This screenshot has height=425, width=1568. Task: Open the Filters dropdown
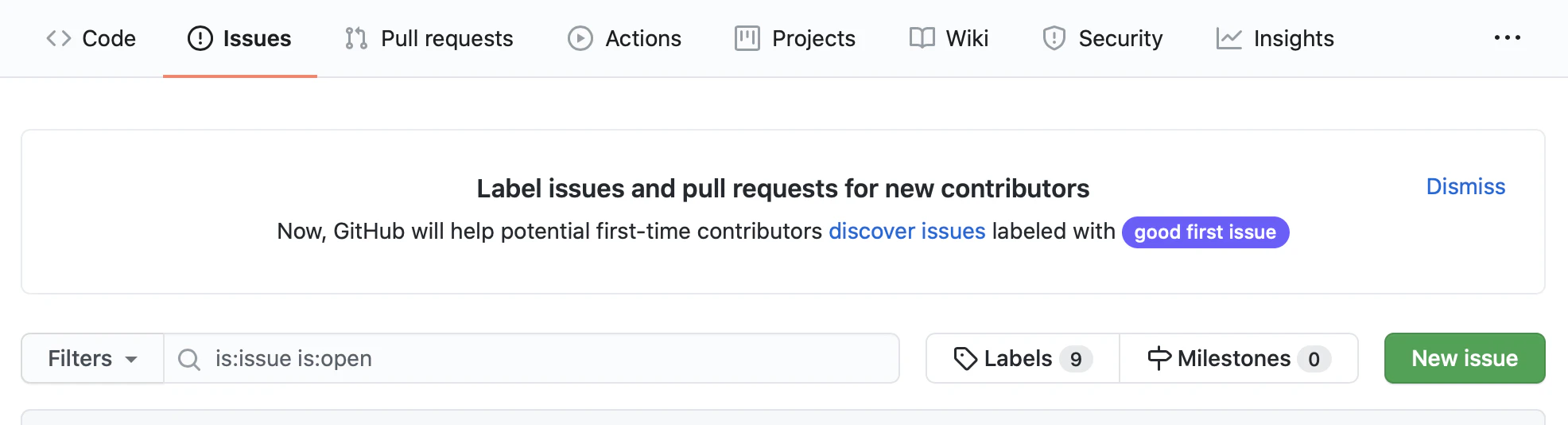click(92, 359)
